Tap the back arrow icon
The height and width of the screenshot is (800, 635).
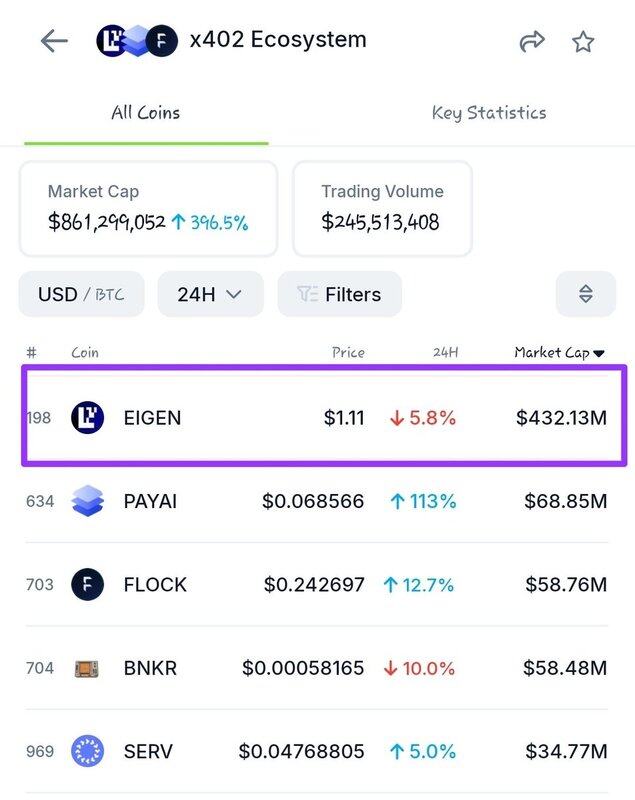point(54,41)
